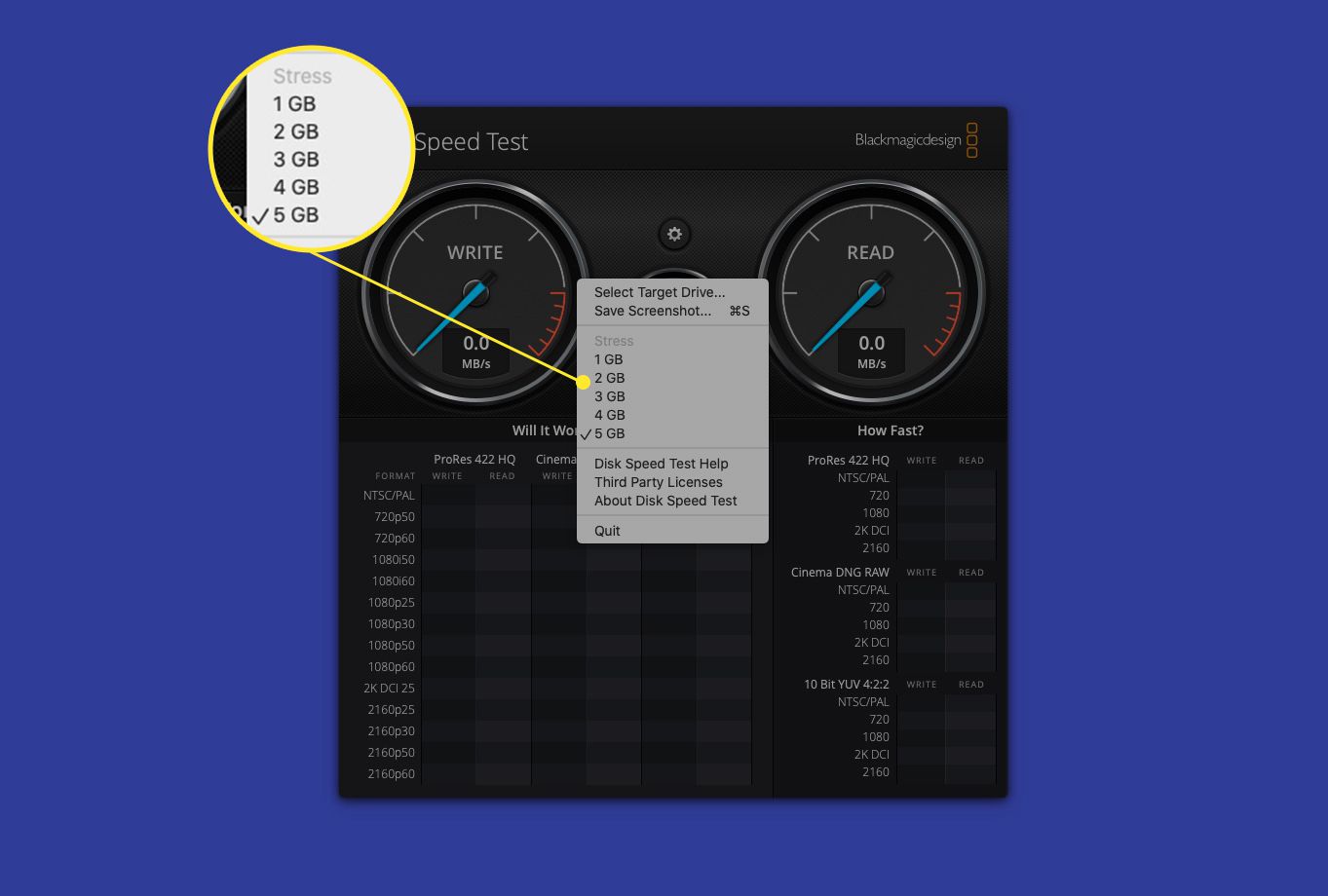Click the 1080p25 format row
1328x896 pixels.
(392, 602)
